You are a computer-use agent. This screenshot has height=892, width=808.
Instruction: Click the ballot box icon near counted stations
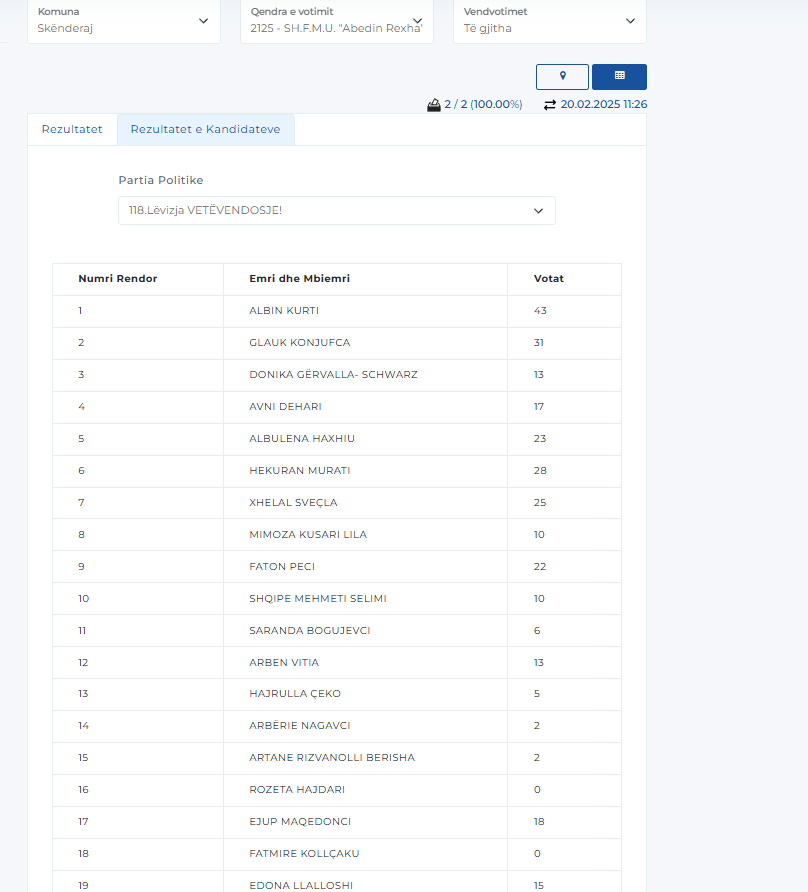[x=434, y=104]
